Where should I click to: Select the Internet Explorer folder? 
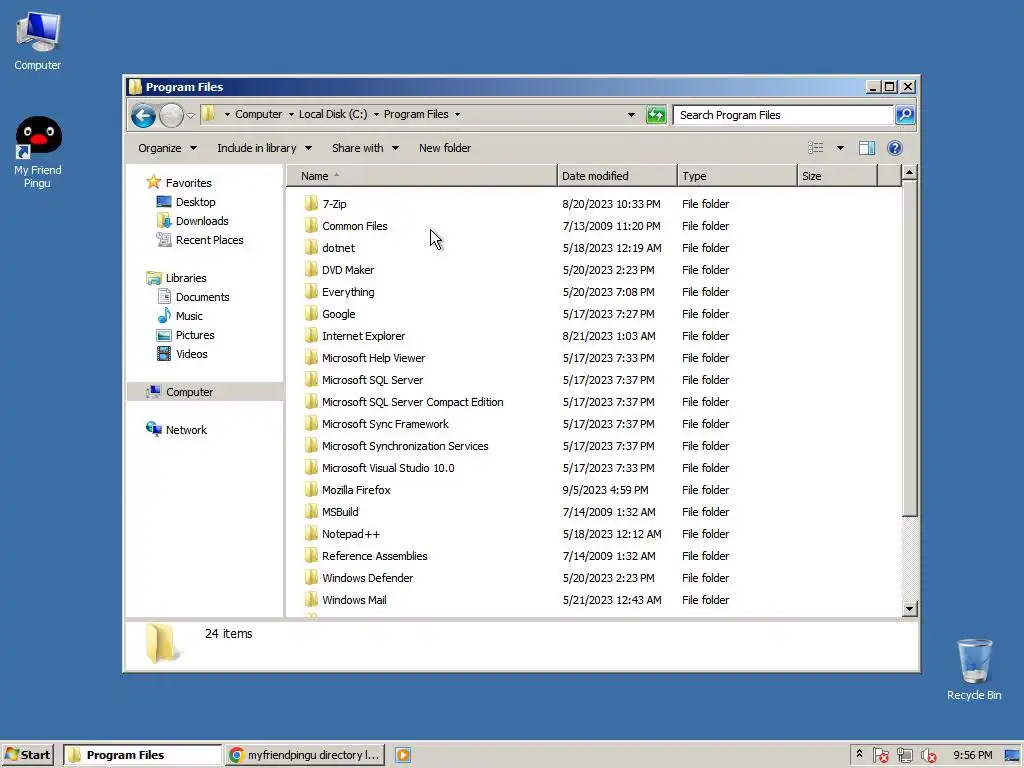363,336
